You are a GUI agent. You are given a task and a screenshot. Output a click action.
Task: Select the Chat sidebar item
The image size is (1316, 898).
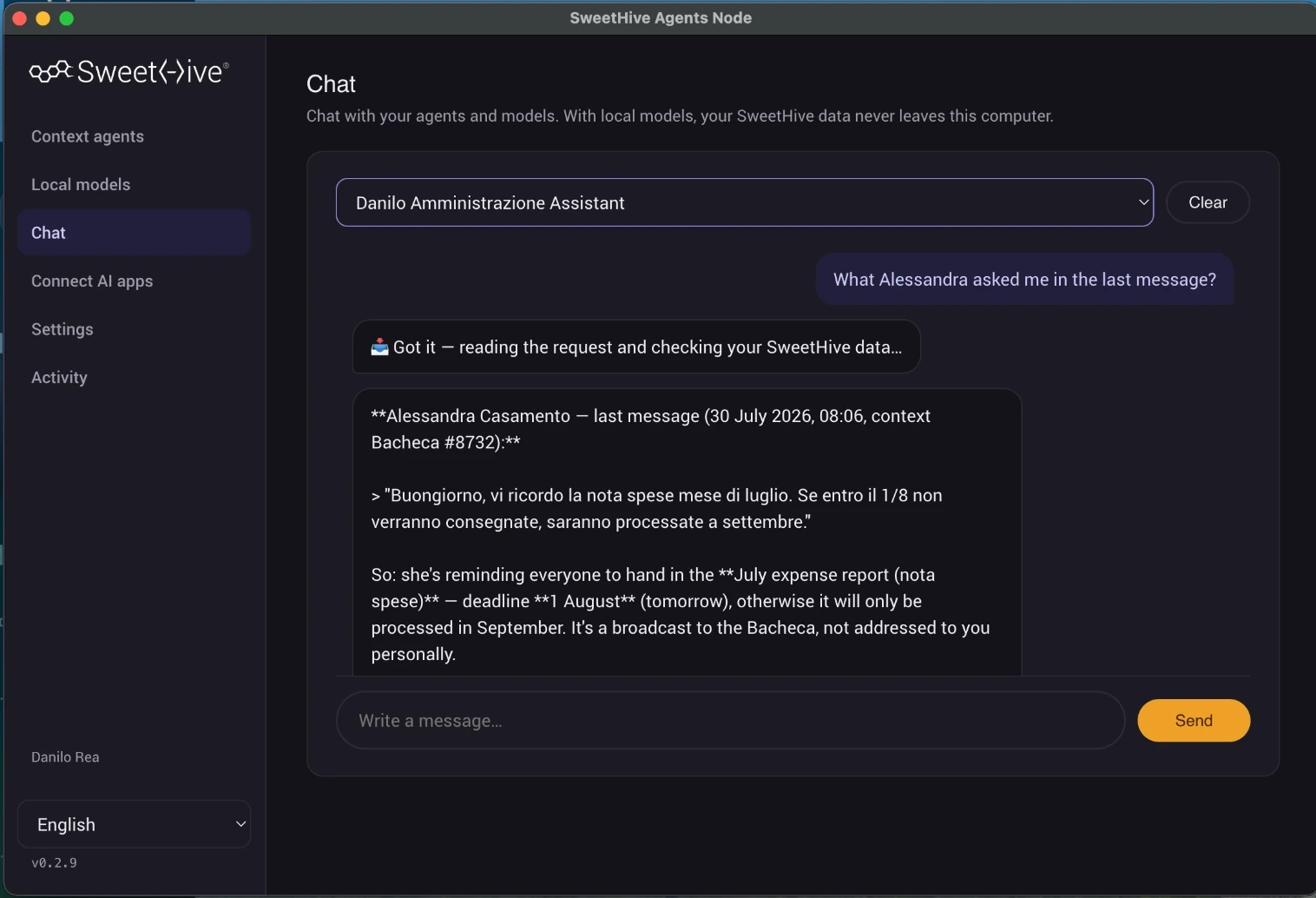(134, 233)
